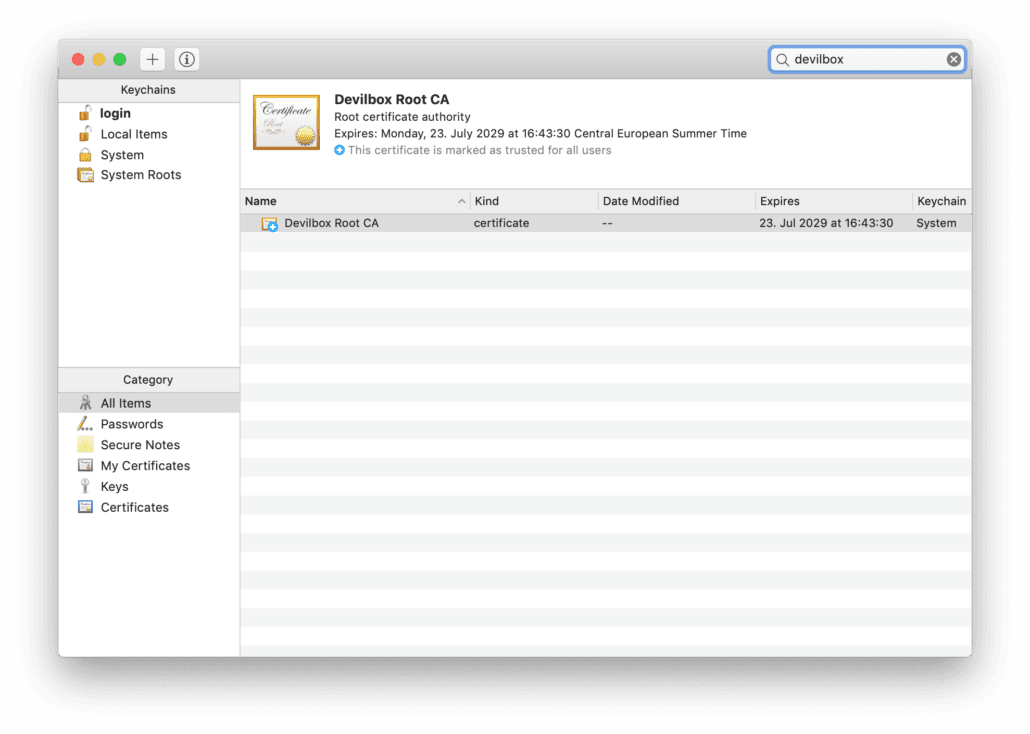Switch to the Secure Notes category
The height and width of the screenshot is (734, 1030).
[140, 445]
